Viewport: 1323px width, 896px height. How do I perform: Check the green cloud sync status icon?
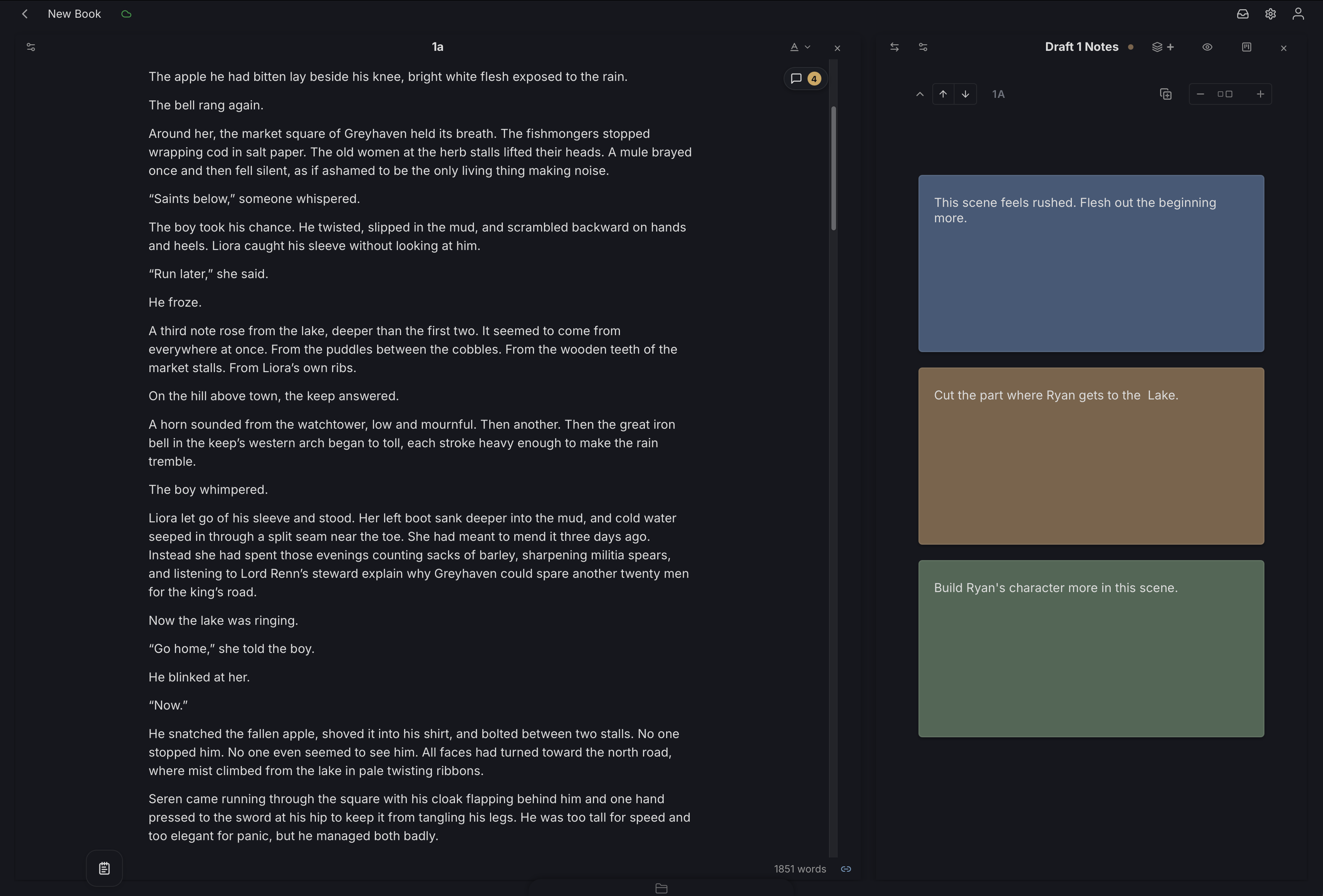(x=126, y=14)
